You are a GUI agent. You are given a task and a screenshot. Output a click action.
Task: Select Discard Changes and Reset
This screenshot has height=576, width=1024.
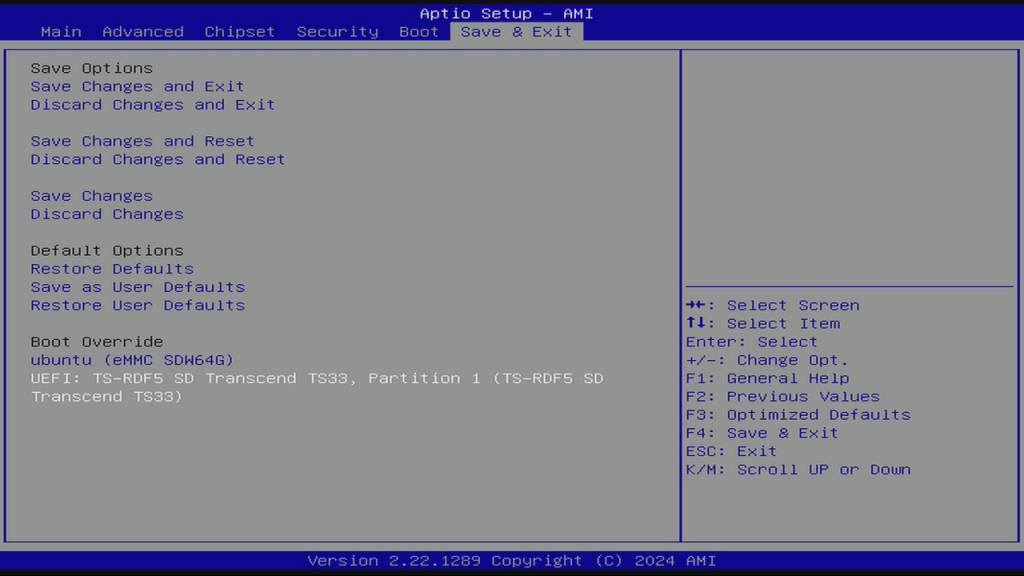click(x=157, y=159)
